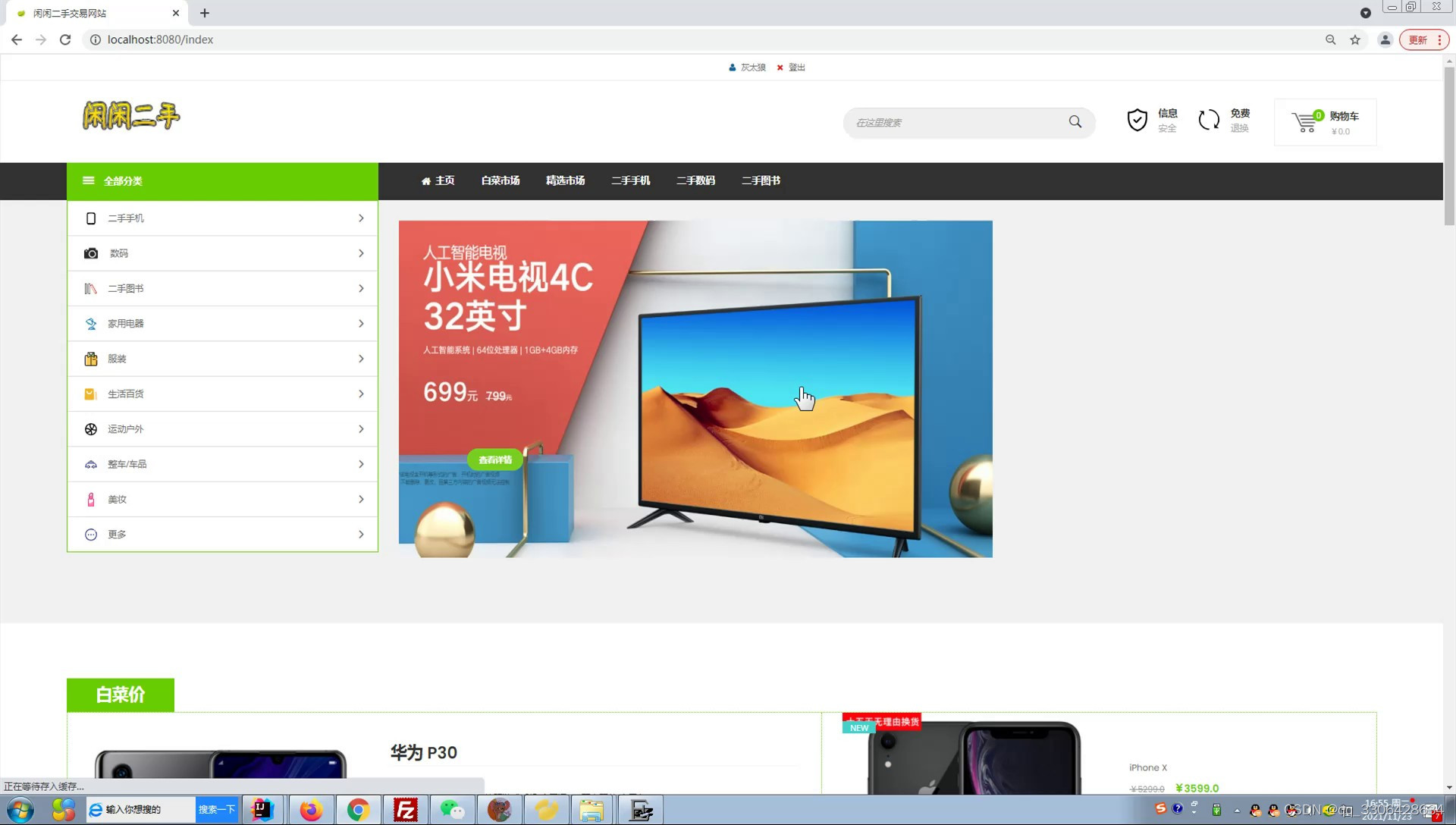Click the search magnifier icon
Screen dimensions: 1456x825
pos(1075,122)
